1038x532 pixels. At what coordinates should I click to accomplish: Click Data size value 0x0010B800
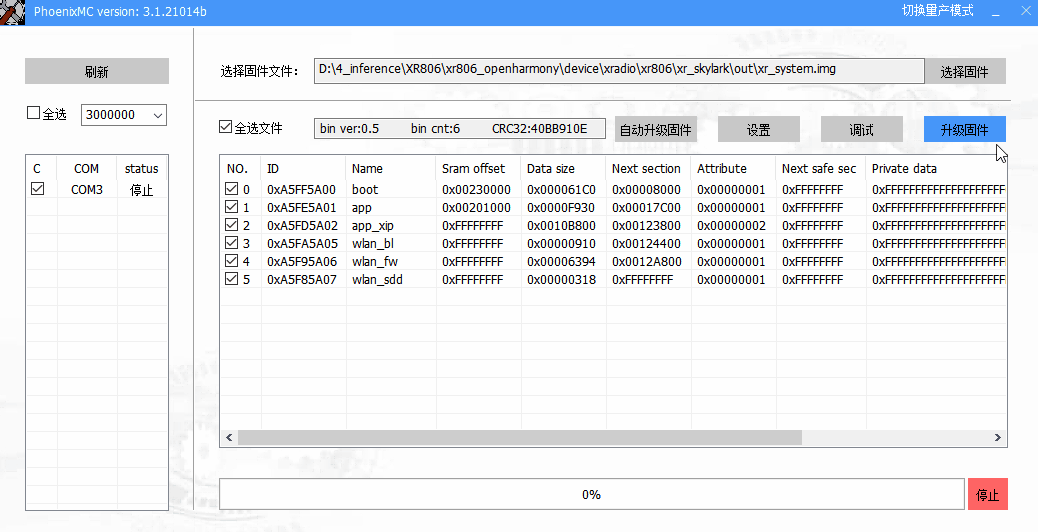pos(561,226)
